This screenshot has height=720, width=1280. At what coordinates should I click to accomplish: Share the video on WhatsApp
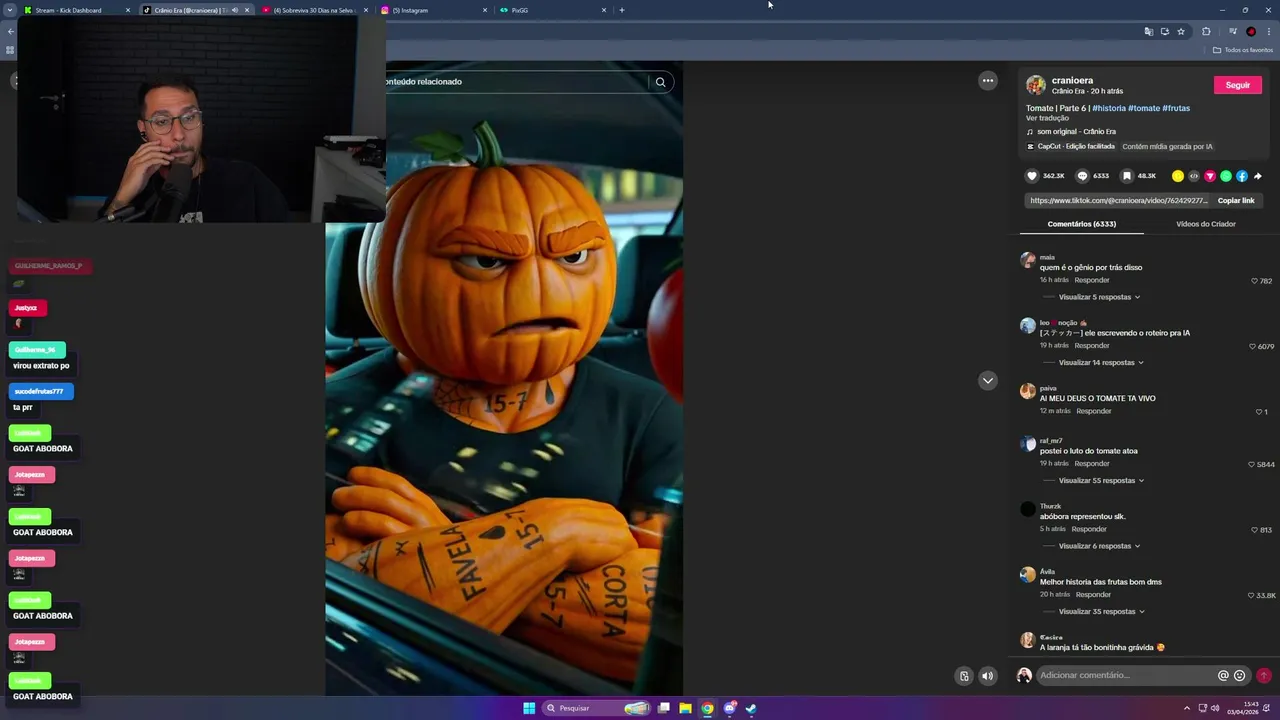click(1226, 176)
